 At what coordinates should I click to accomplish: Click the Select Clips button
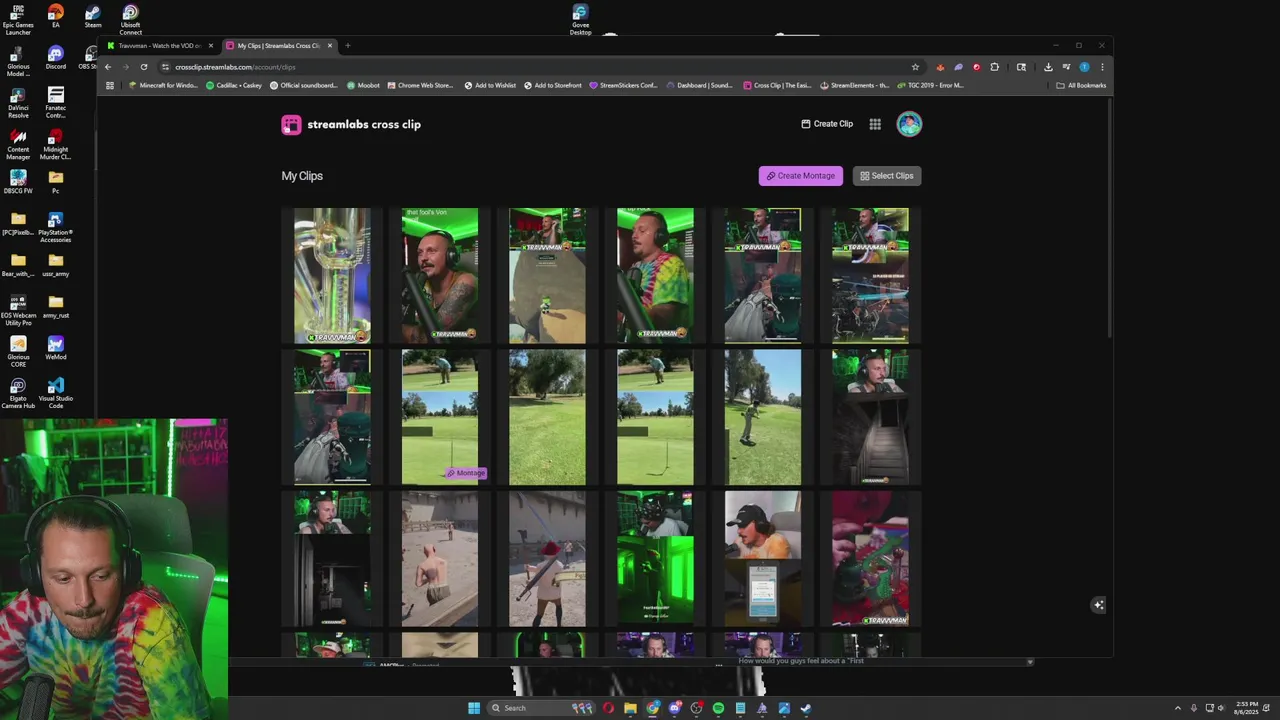[x=887, y=176]
